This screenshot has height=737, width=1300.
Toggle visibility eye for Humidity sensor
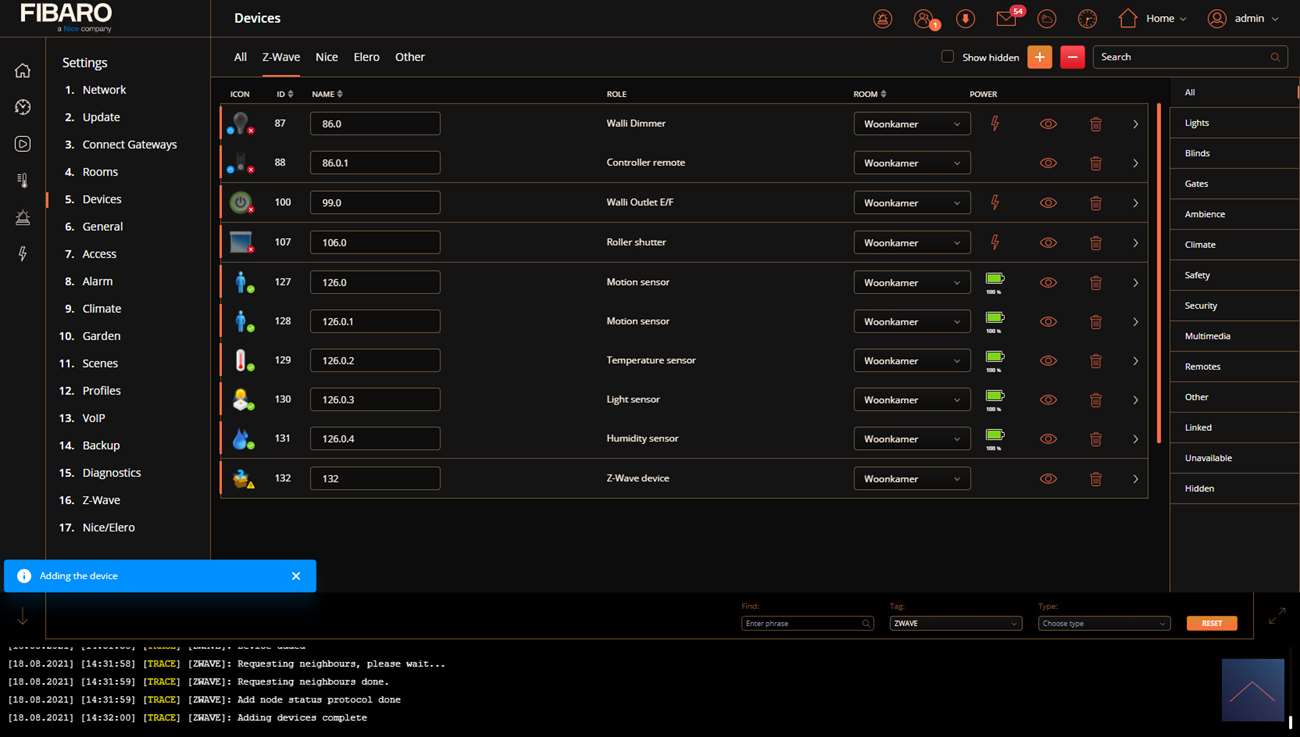tap(1048, 439)
